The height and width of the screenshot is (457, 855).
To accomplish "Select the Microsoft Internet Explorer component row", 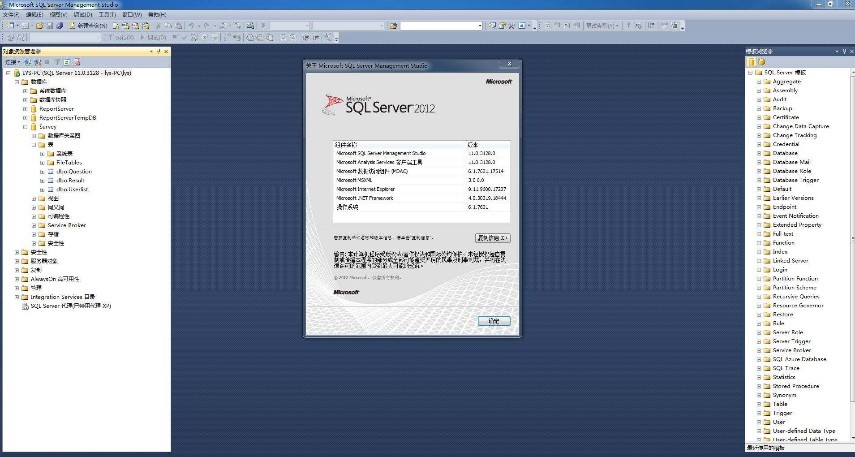I will [x=422, y=189].
